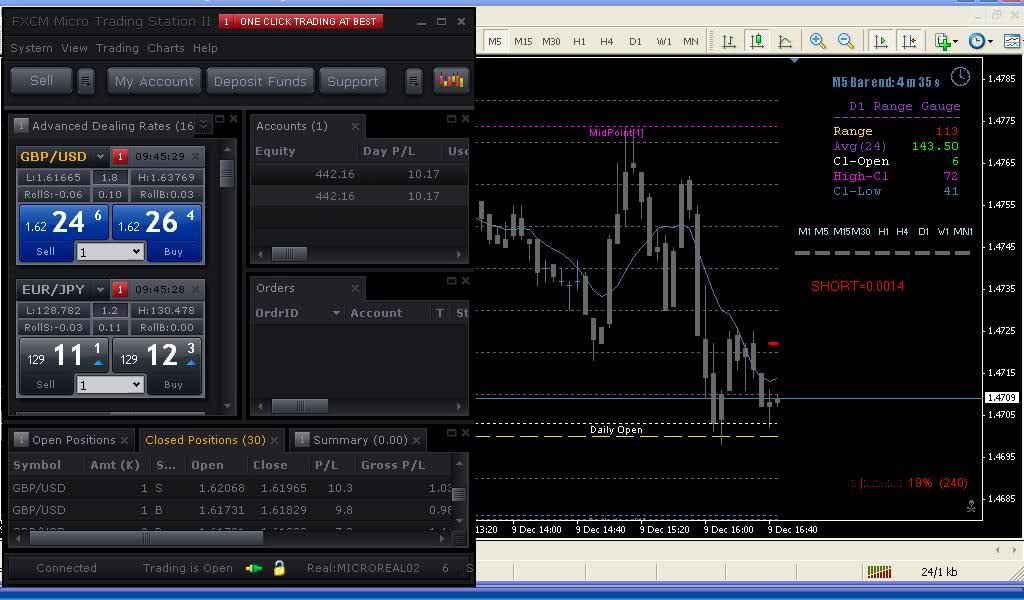Switch to line chart icon

pos(785,41)
